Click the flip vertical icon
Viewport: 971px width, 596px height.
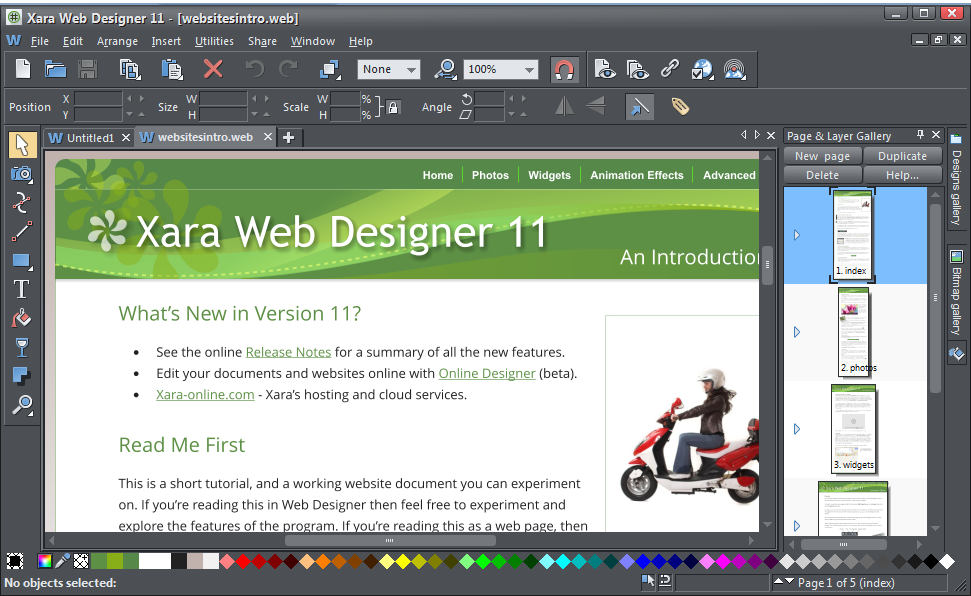(596, 107)
